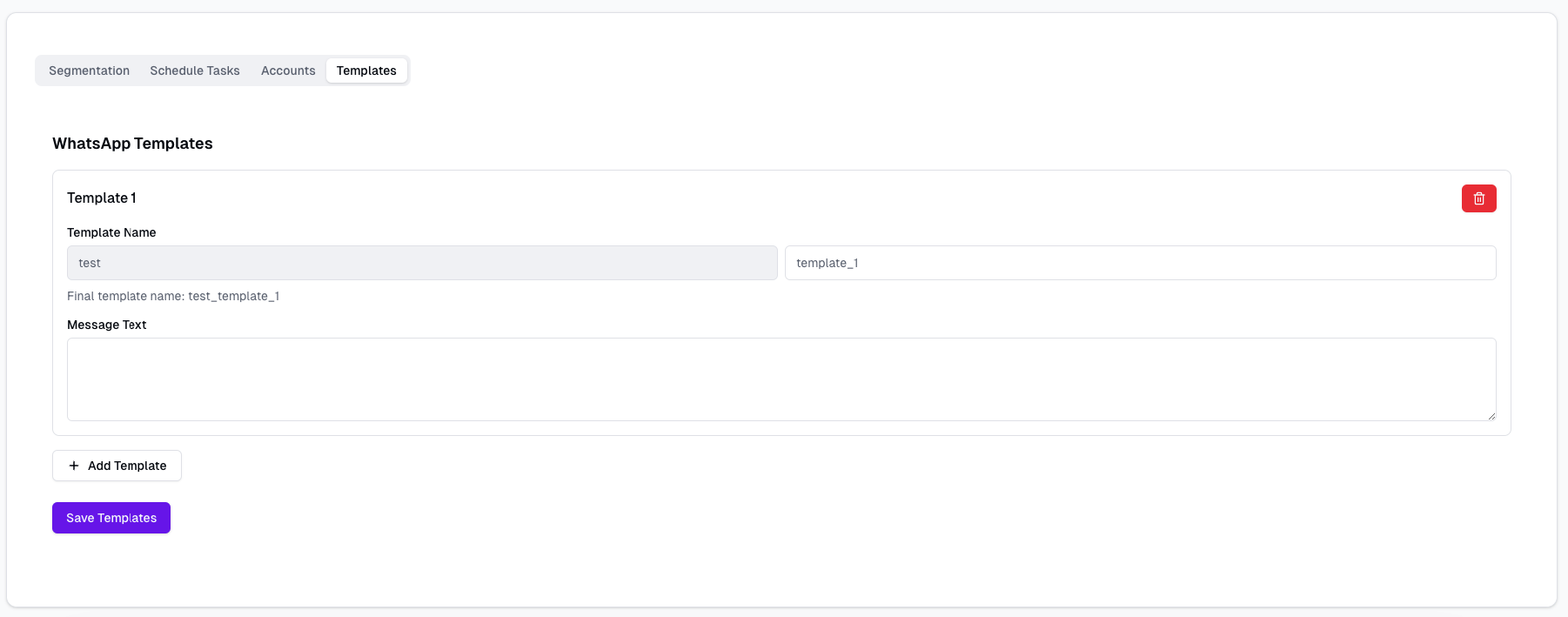The image size is (1568, 617).
Task: Go to the Accounts tab
Action: pyautogui.click(x=288, y=70)
